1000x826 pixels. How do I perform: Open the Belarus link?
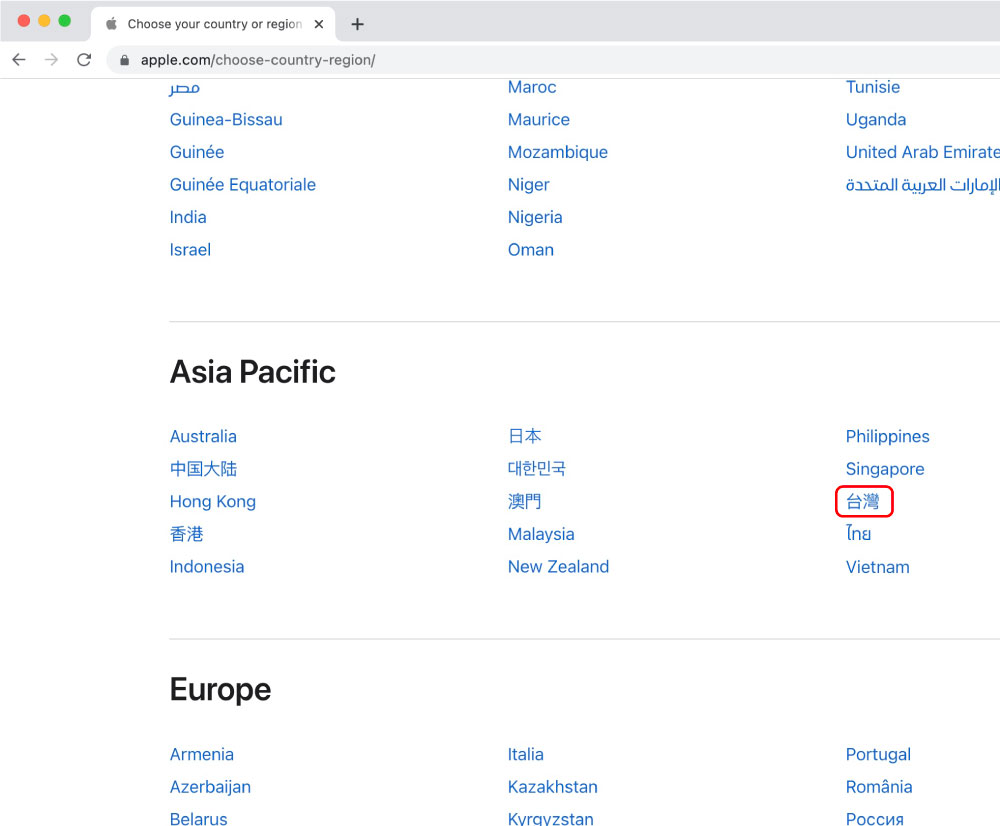(198, 818)
